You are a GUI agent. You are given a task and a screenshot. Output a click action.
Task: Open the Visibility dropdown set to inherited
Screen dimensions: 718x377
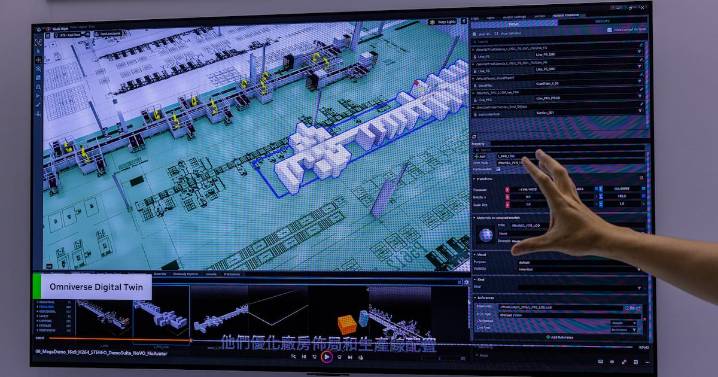pyautogui.click(x=579, y=269)
